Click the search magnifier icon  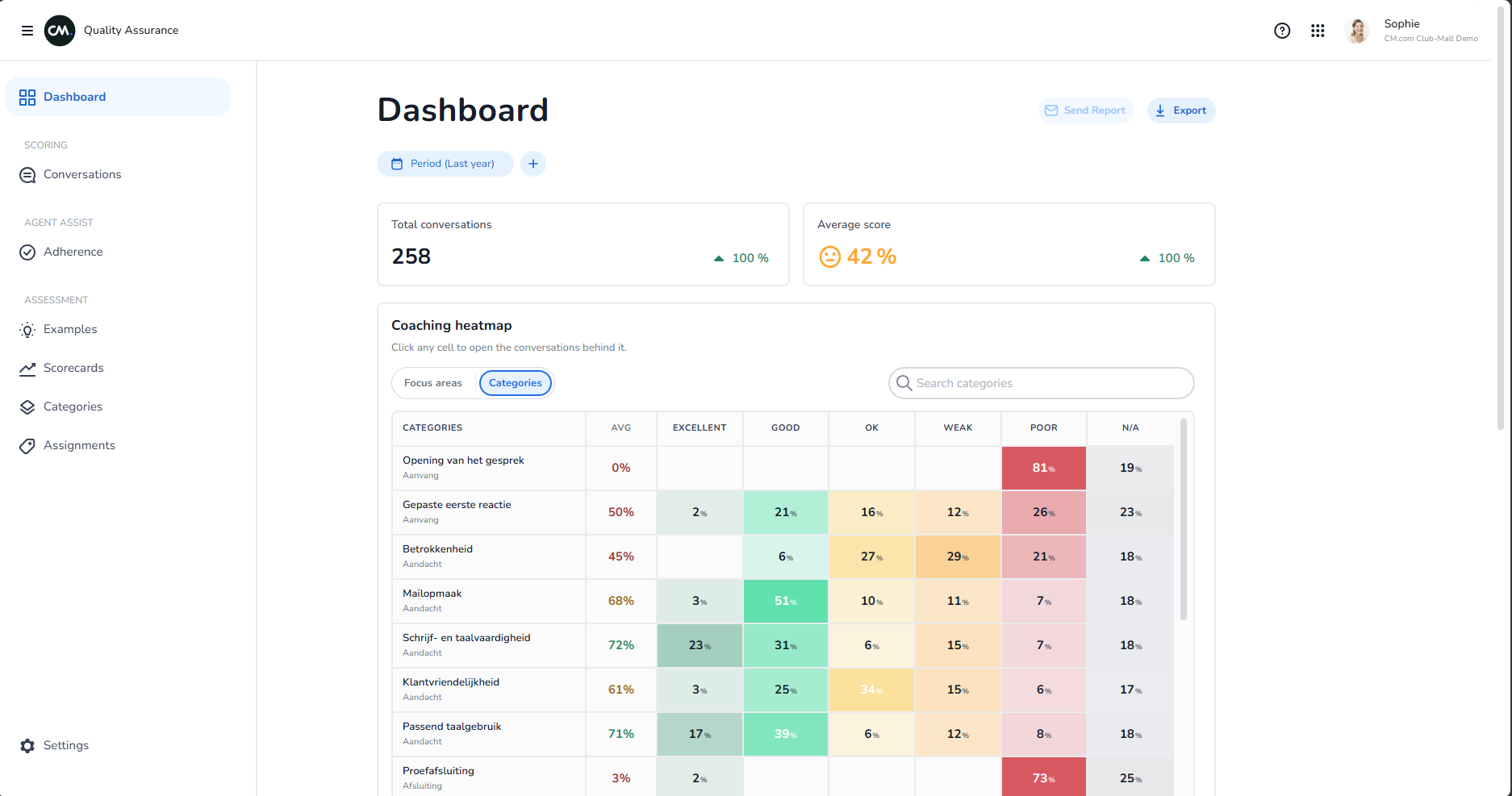pos(904,383)
